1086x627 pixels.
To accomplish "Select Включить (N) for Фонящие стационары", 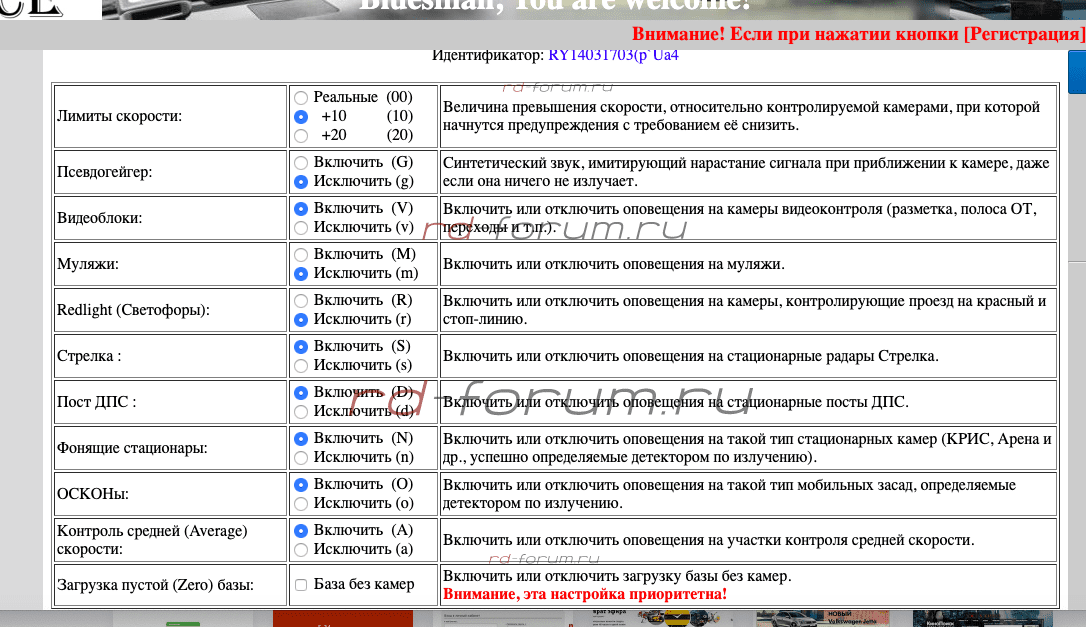I will click(x=301, y=439).
